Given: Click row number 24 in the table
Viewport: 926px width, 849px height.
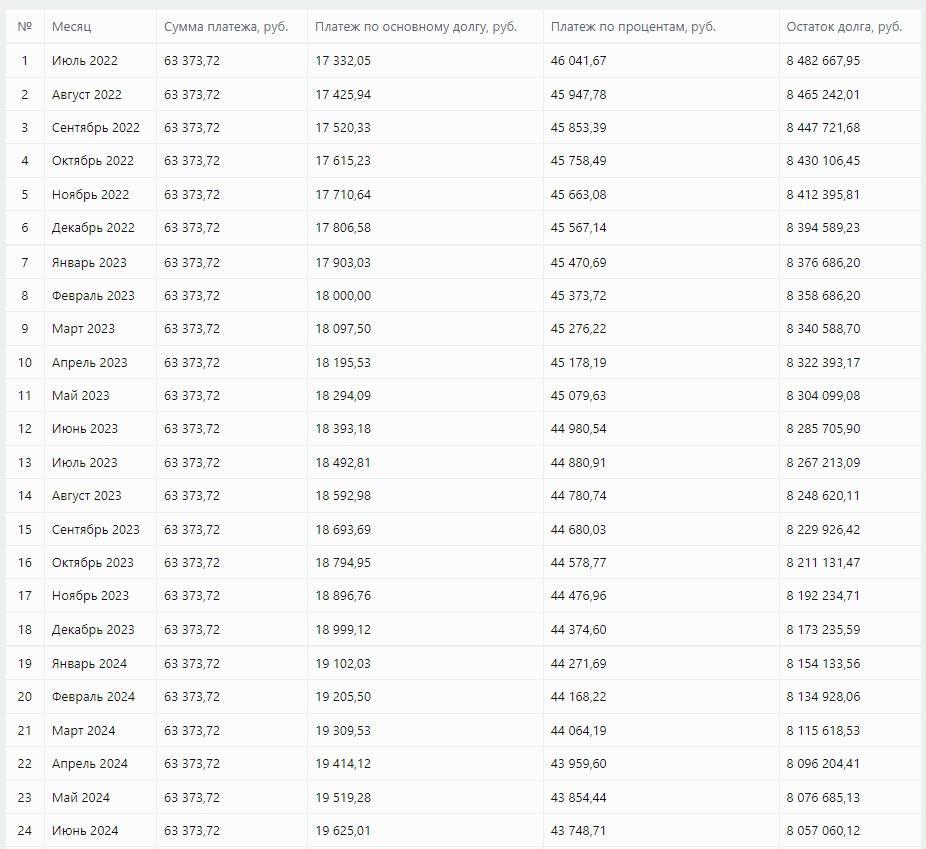Looking at the screenshot, I should coord(25,831).
